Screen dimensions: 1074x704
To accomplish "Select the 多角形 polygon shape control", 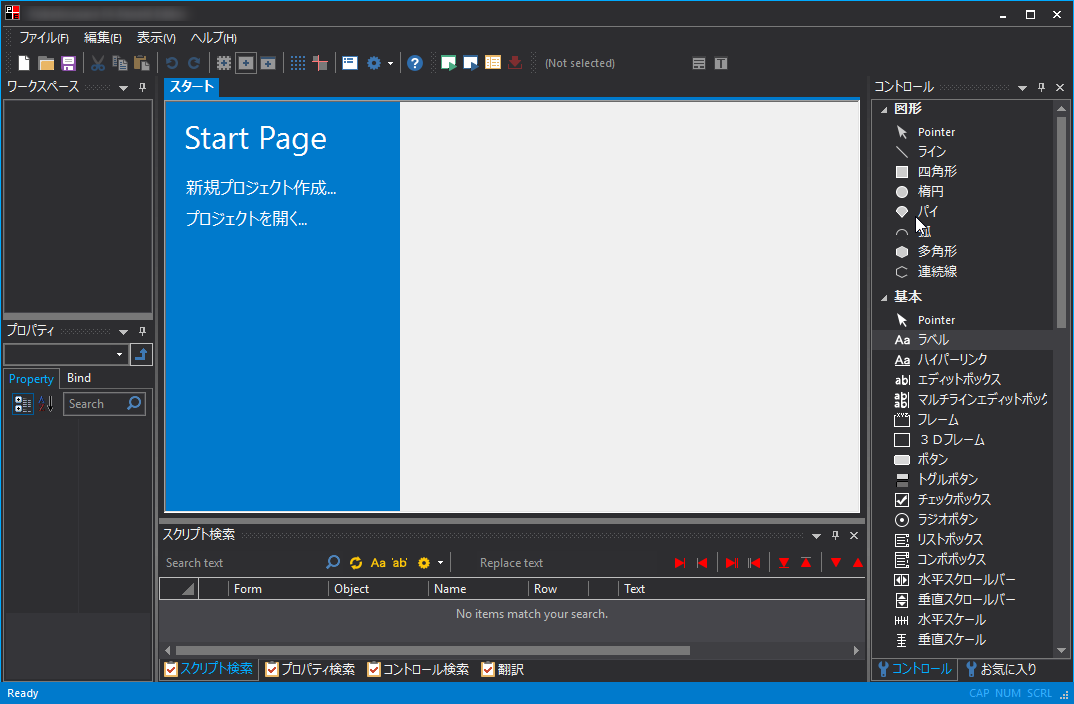I will pyautogui.click(x=937, y=251).
